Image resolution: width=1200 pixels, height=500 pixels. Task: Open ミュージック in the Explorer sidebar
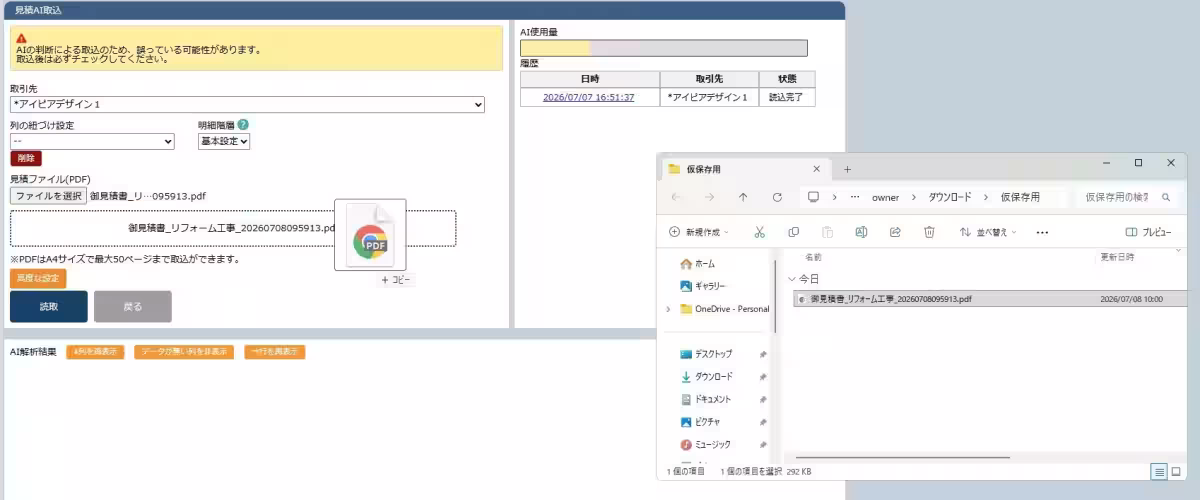[705, 444]
